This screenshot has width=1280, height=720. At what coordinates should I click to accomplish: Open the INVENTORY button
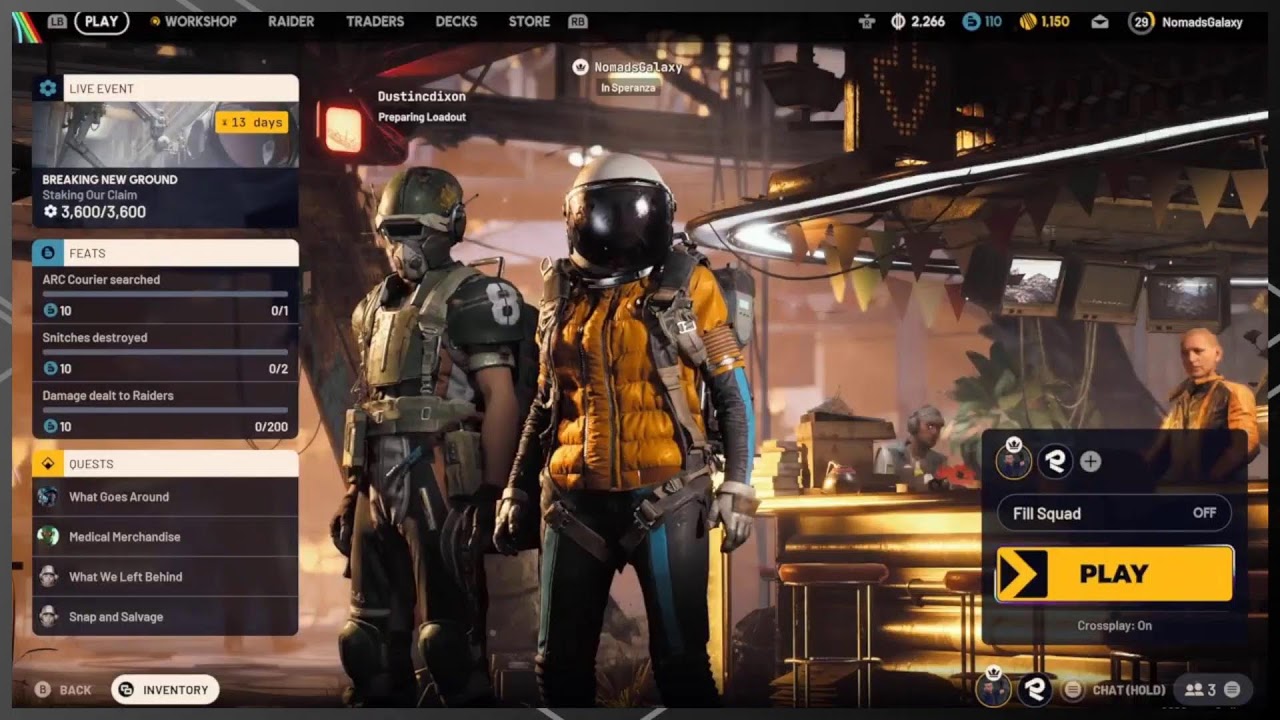(165, 690)
